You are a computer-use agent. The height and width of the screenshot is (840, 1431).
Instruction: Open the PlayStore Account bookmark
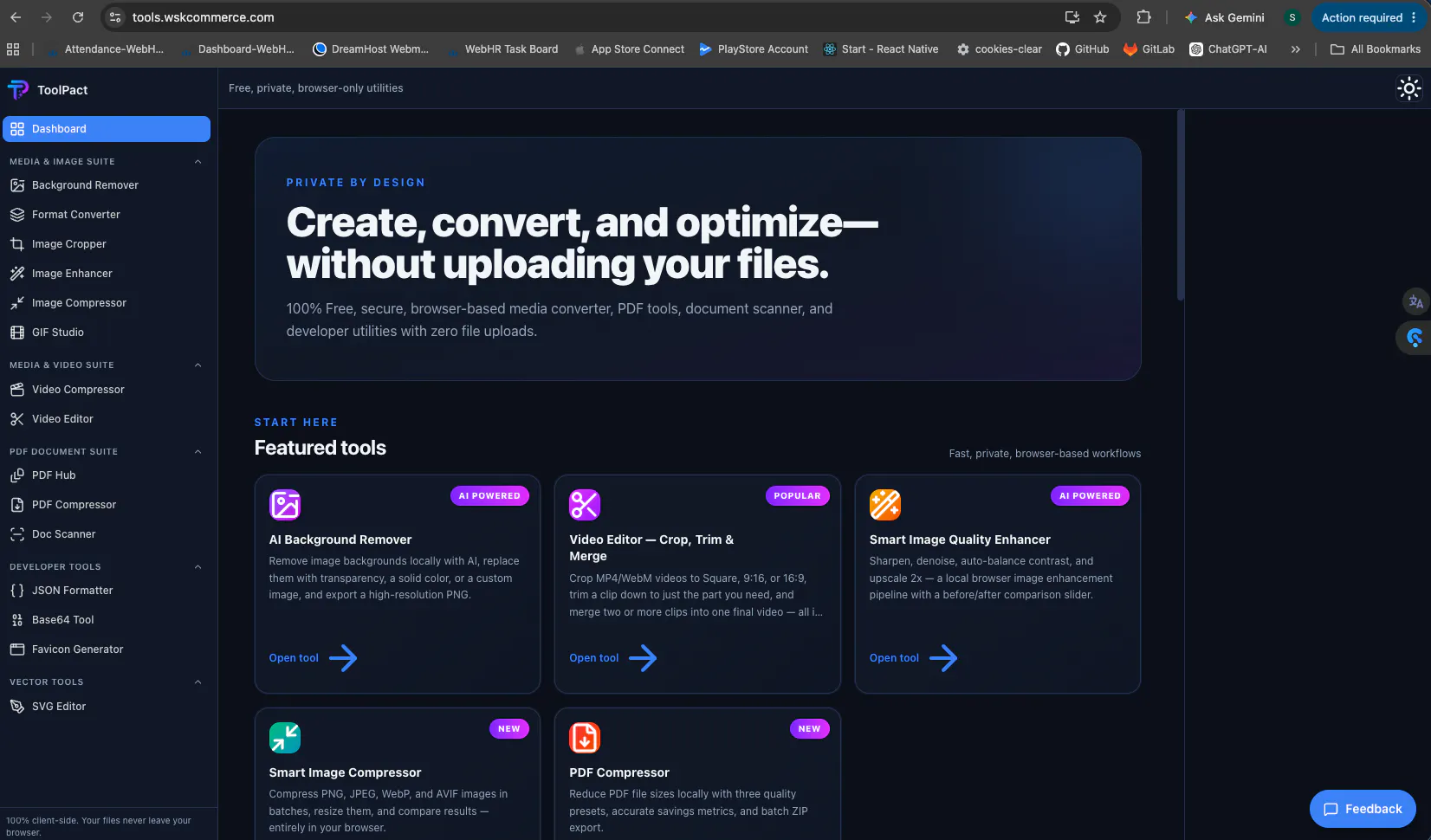pyautogui.click(x=754, y=49)
